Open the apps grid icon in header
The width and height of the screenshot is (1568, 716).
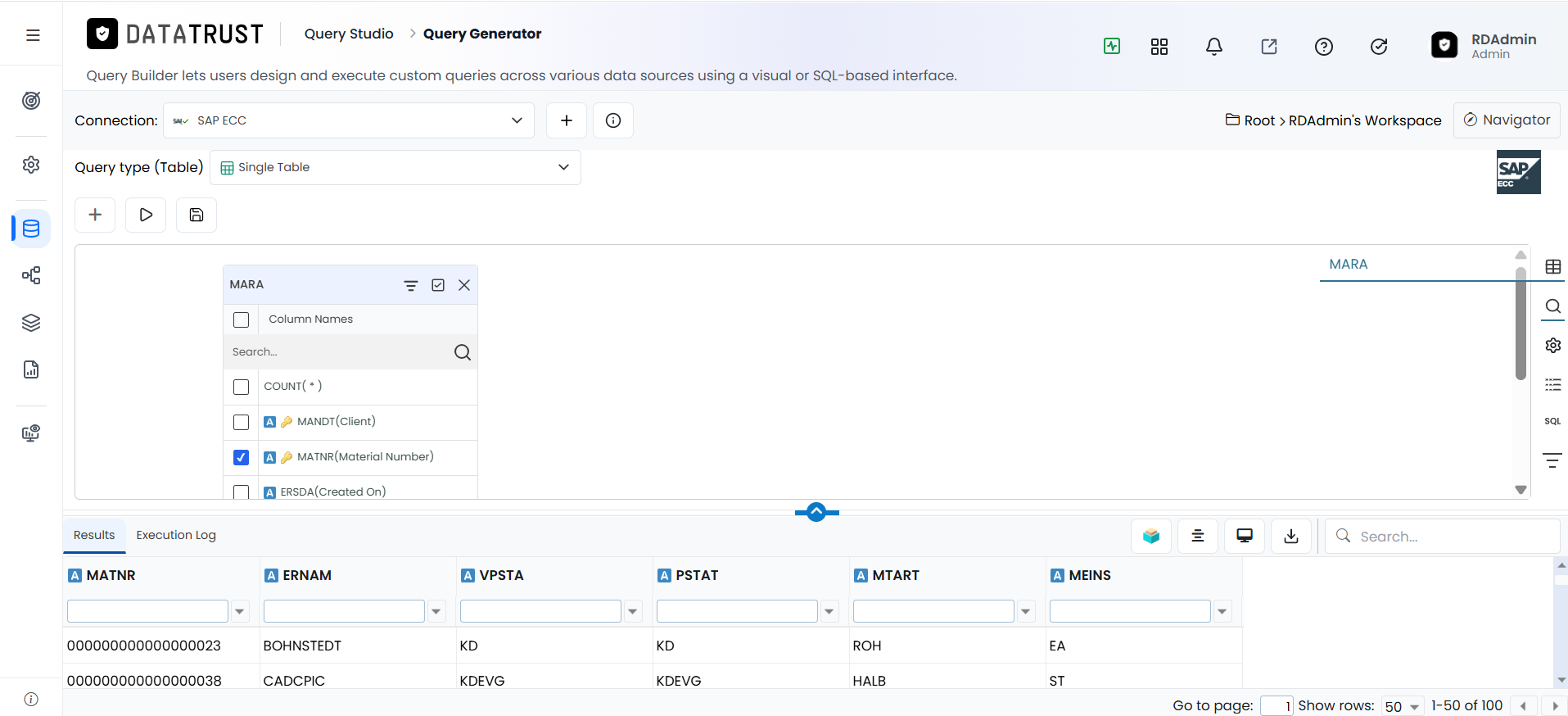point(1159,47)
